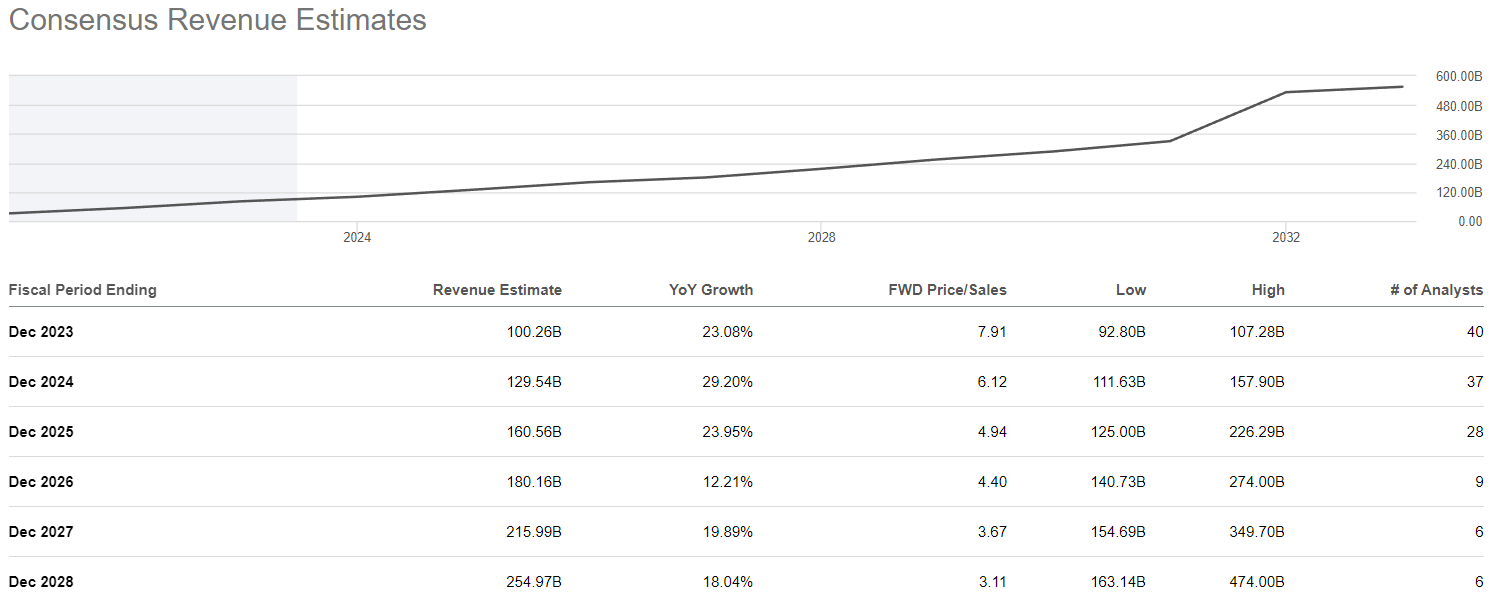
Task: Click the Dec 2023 analyst count 40
Action: tap(1475, 332)
